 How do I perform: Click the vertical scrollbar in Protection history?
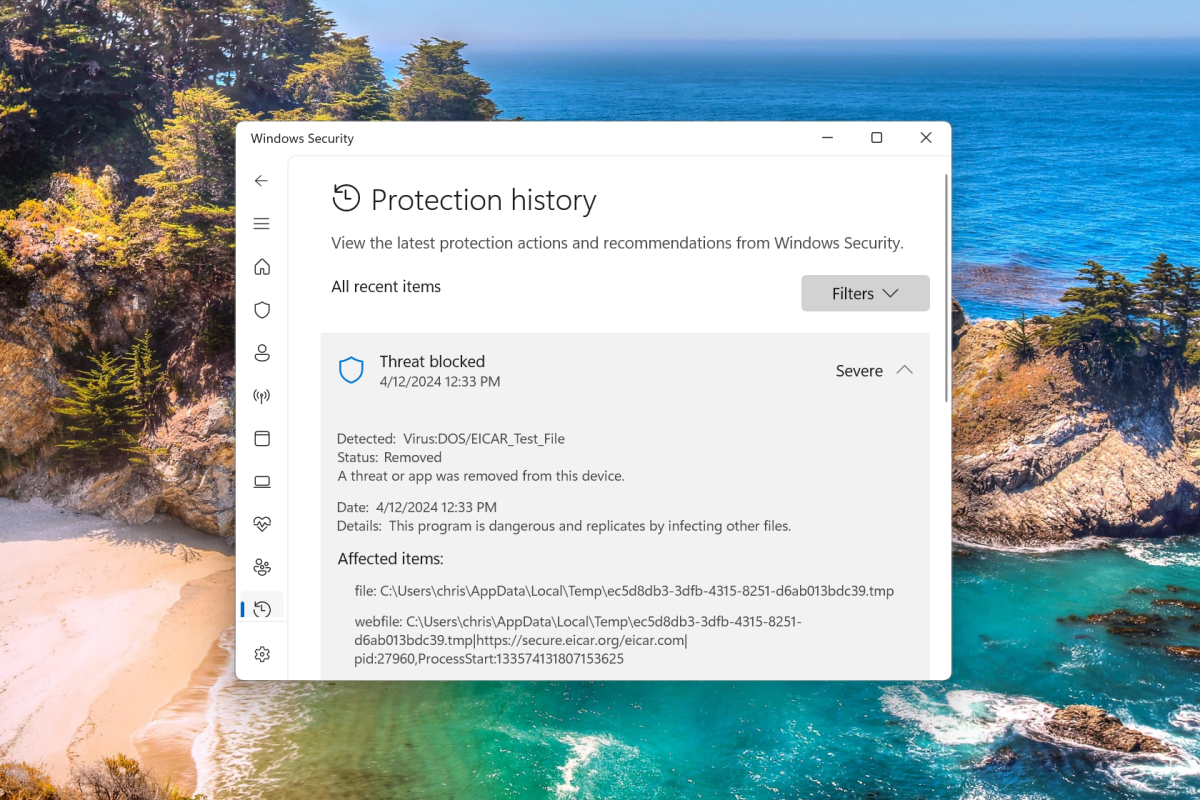tap(946, 290)
